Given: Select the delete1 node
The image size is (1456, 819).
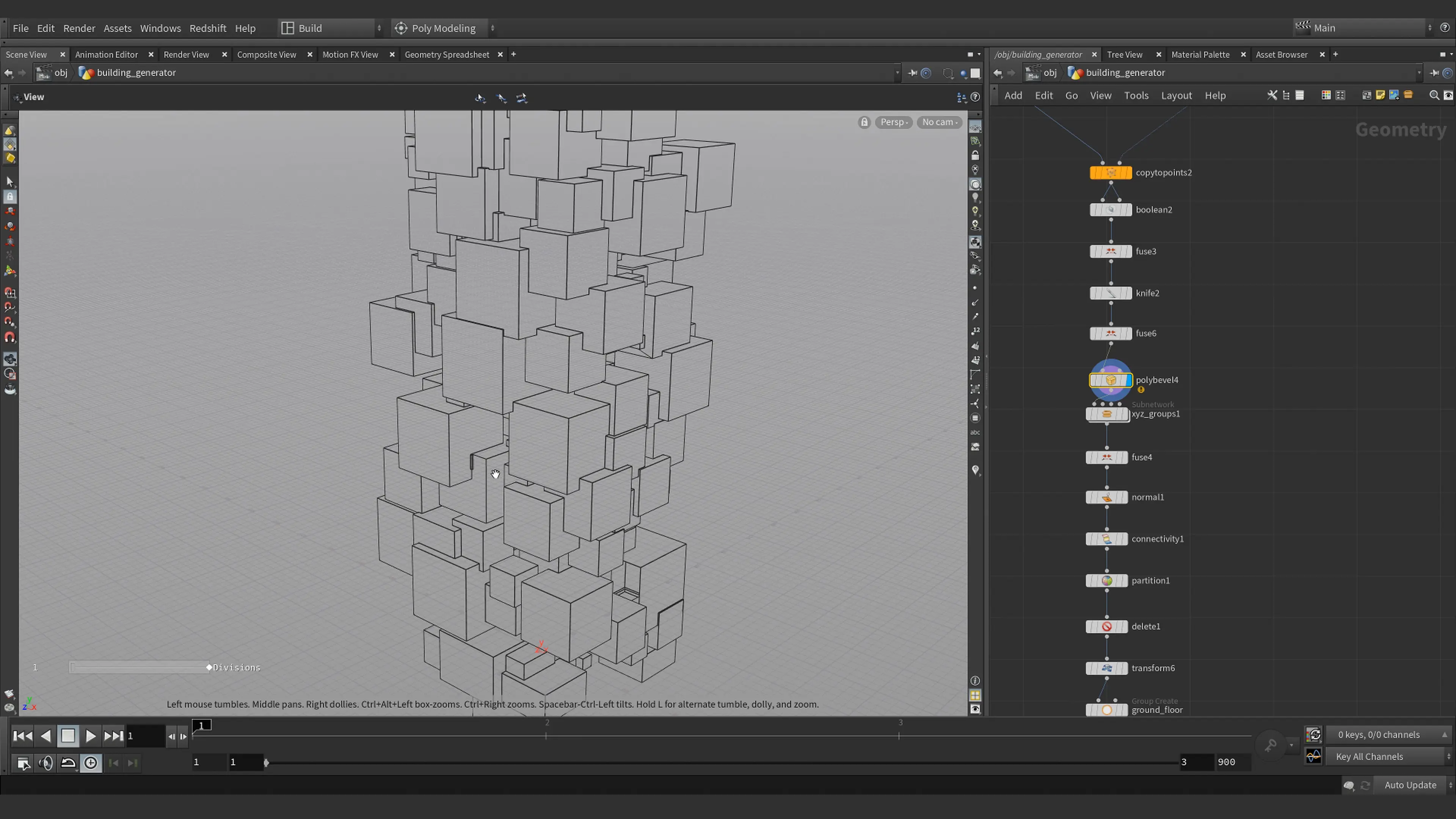Looking at the screenshot, I should point(1107,627).
